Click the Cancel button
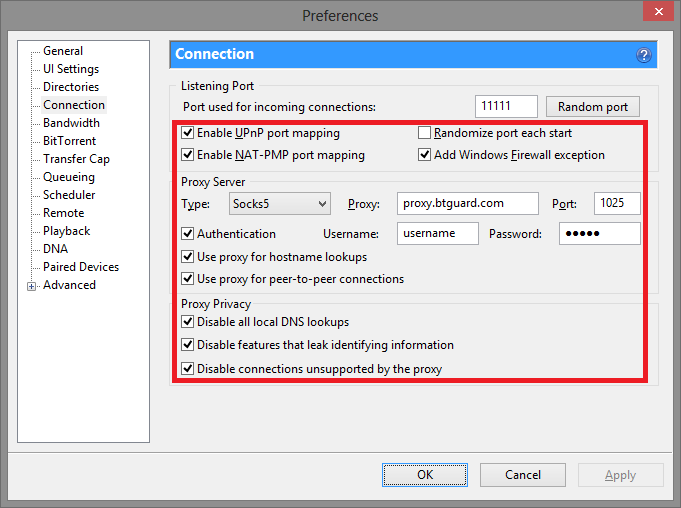Image resolution: width=681 pixels, height=508 pixels. point(522,475)
